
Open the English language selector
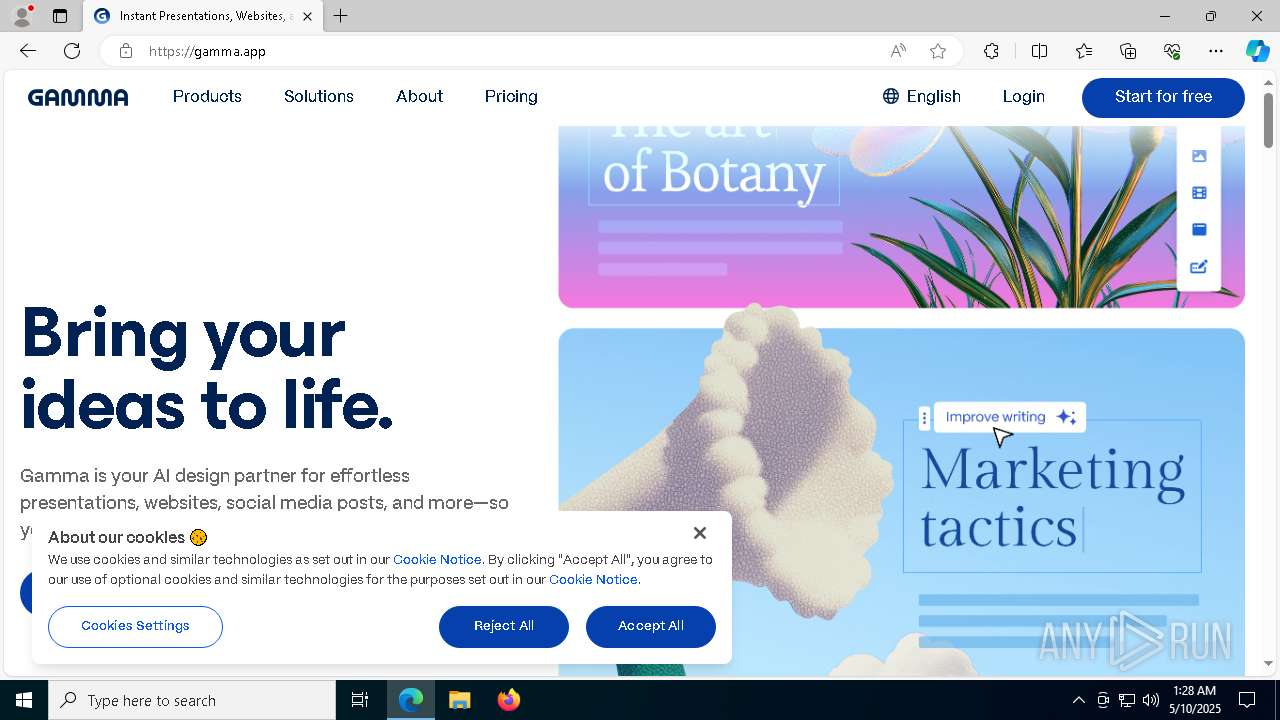pyautogui.click(x=921, y=96)
